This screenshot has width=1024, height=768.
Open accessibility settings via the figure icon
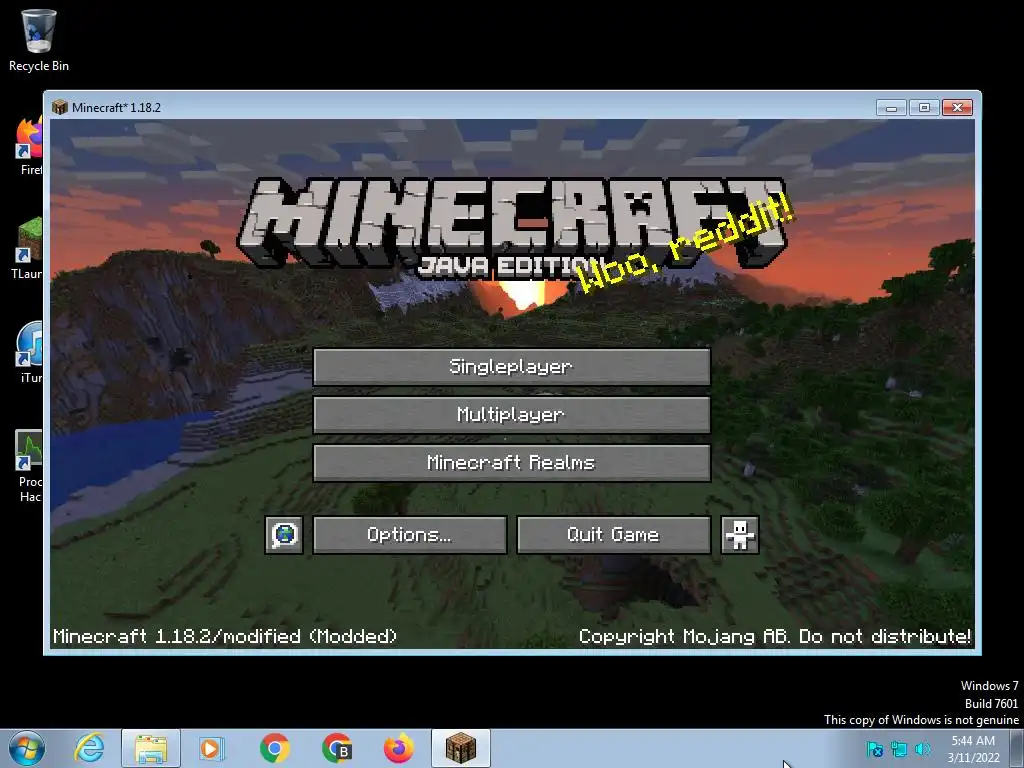tap(739, 535)
